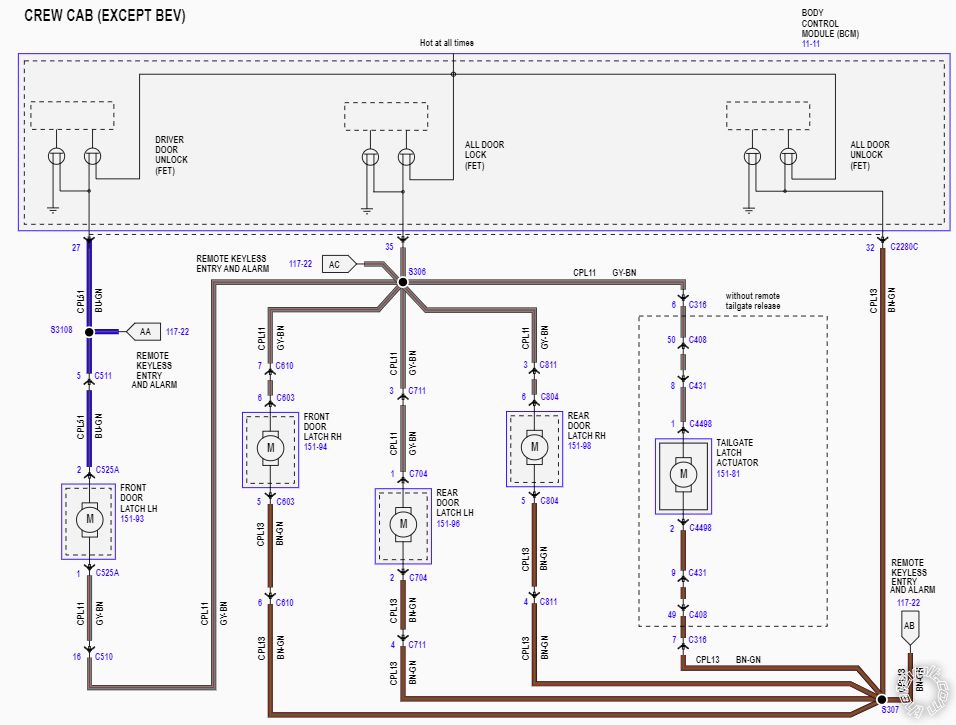Open the 151-93 Front Door Latch LH reference
The image size is (956, 725).
pos(132,519)
